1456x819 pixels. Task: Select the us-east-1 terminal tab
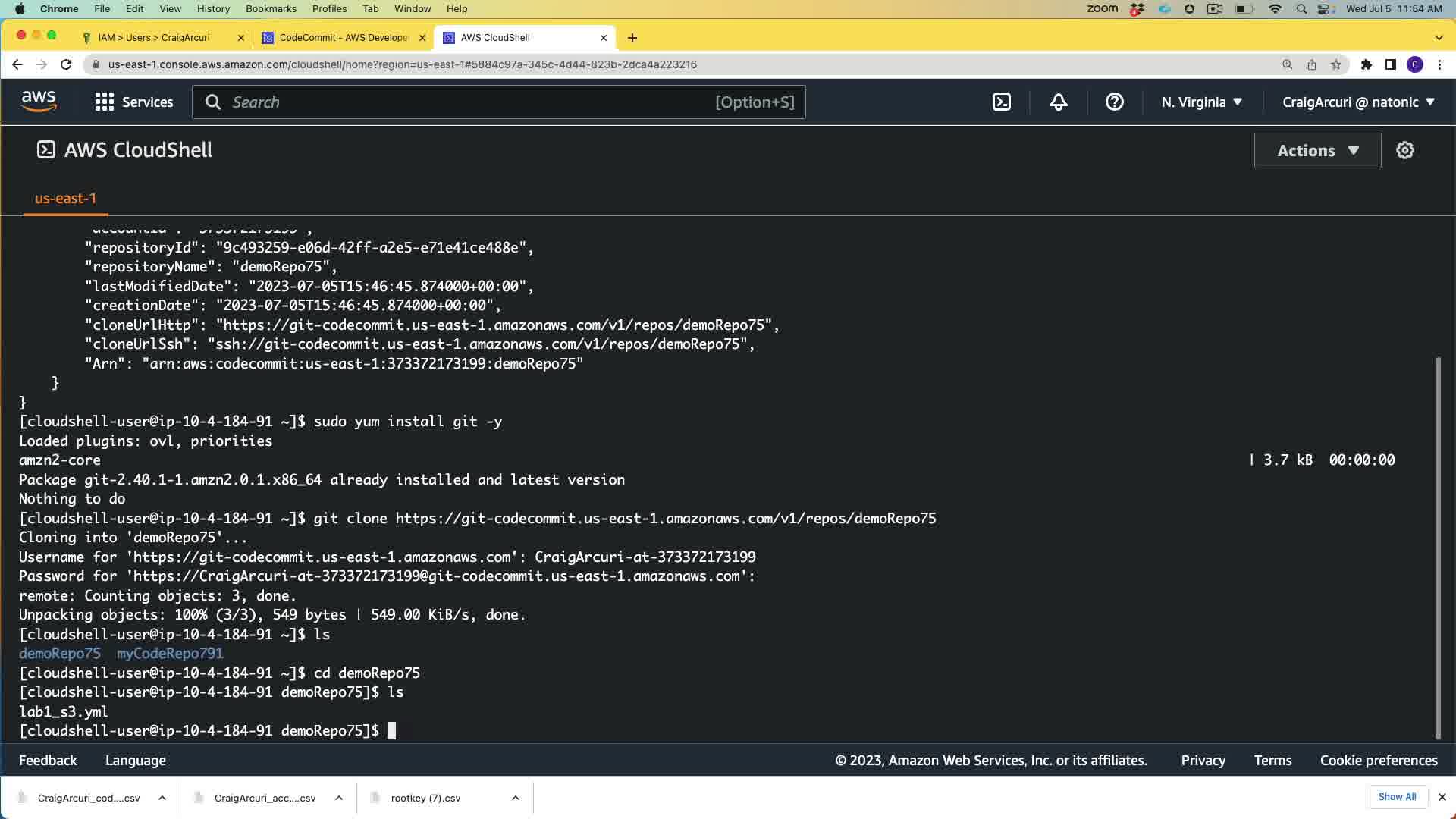(x=65, y=199)
